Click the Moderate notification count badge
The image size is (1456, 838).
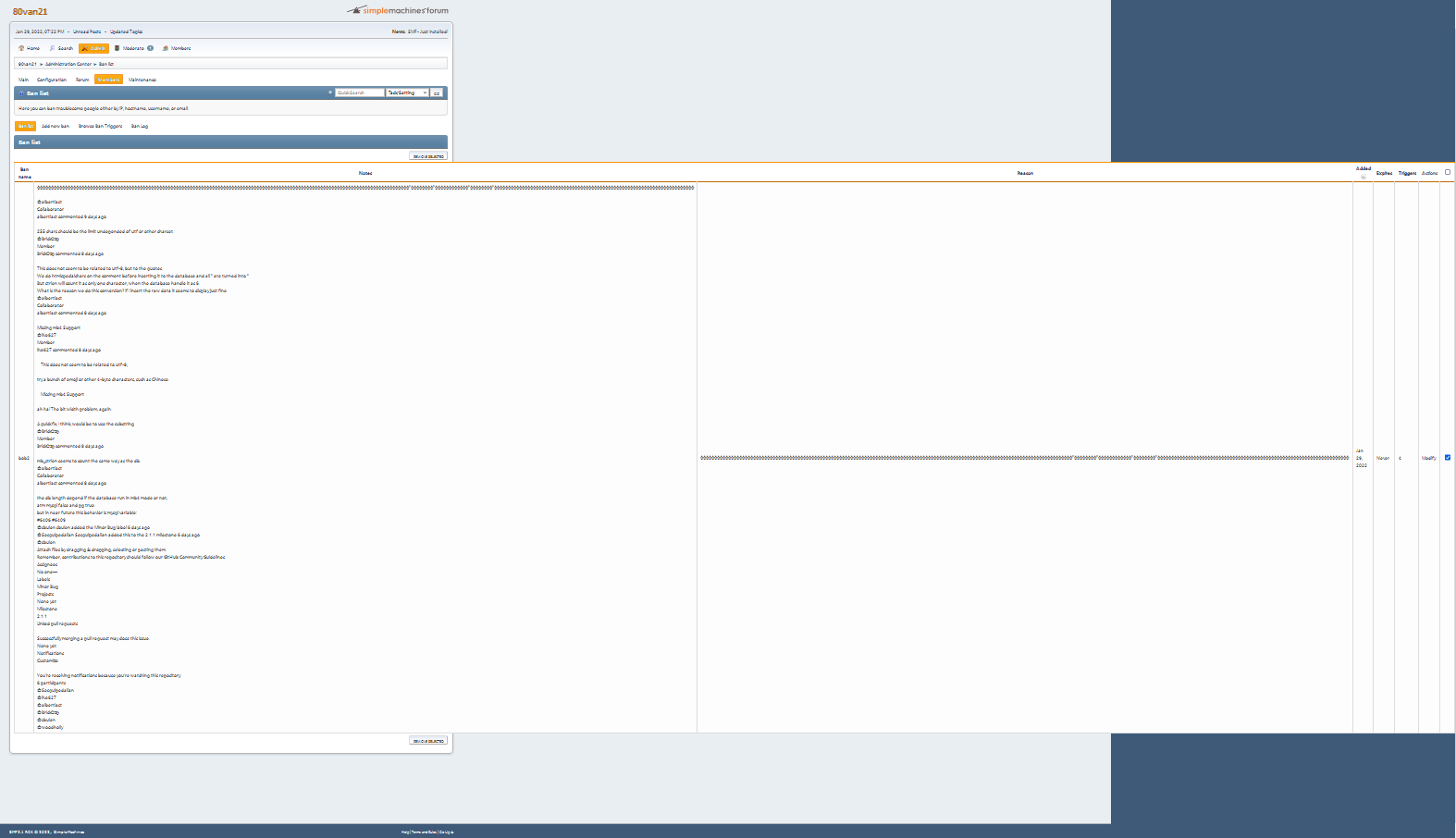point(150,48)
